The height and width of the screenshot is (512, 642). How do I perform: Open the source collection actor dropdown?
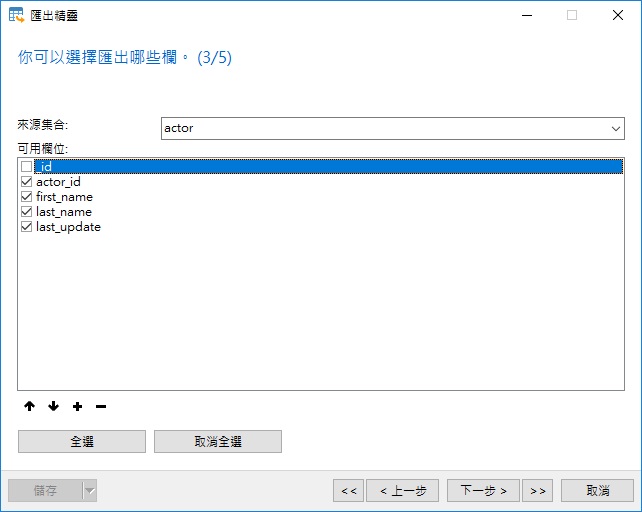point(616,129)
